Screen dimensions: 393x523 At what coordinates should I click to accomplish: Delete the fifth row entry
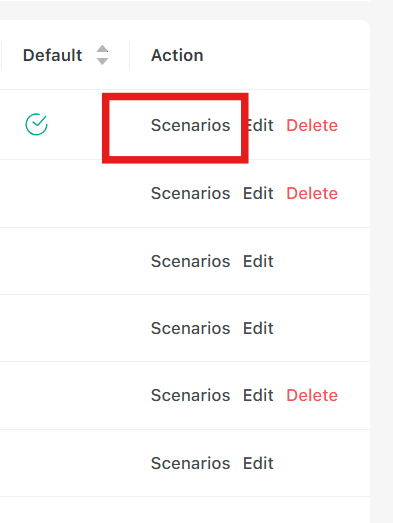[312, 395]
